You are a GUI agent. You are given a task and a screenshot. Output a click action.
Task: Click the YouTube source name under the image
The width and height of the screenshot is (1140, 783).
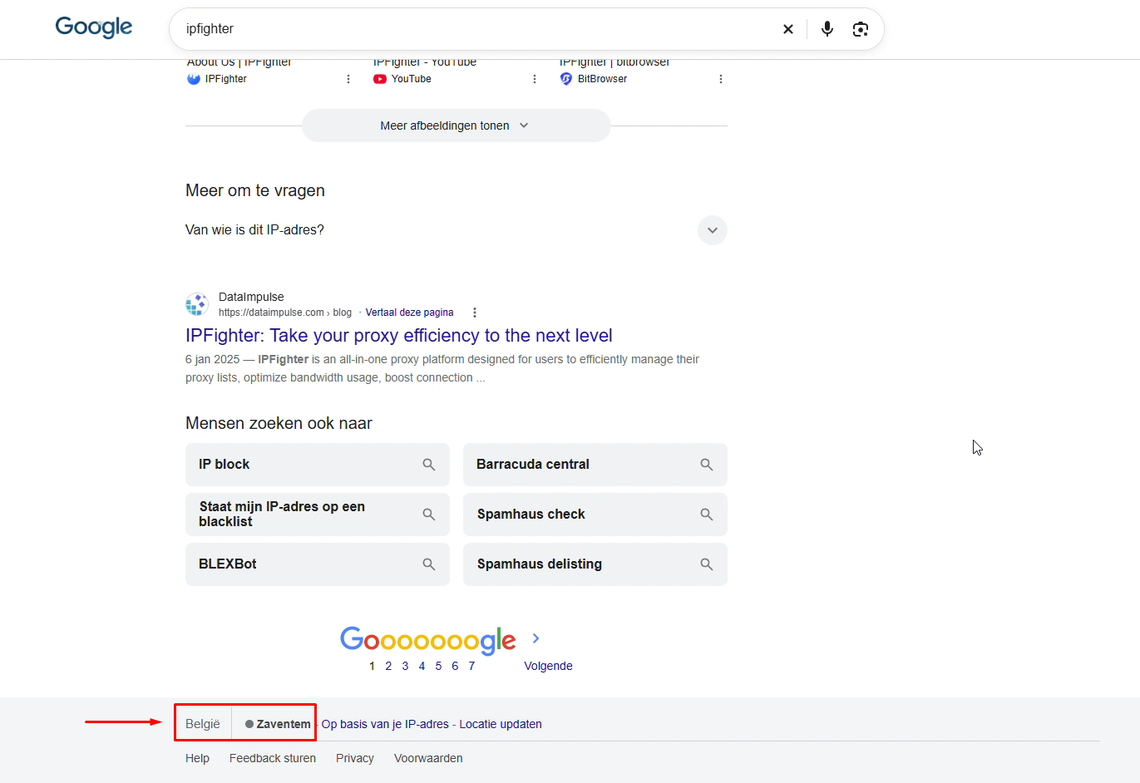coord(412,79)
